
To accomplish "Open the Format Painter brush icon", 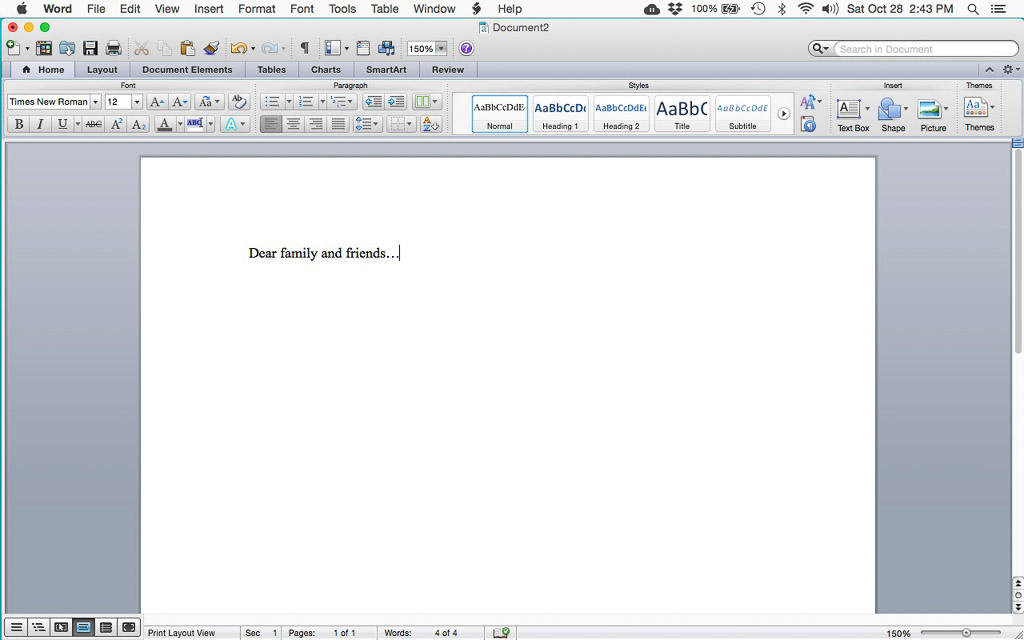I will click(210, 47).
